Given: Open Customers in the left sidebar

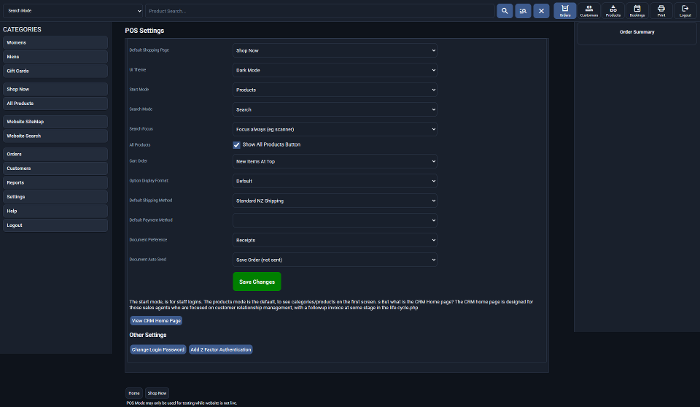Looking at the screenshot, I should [55, 168].
